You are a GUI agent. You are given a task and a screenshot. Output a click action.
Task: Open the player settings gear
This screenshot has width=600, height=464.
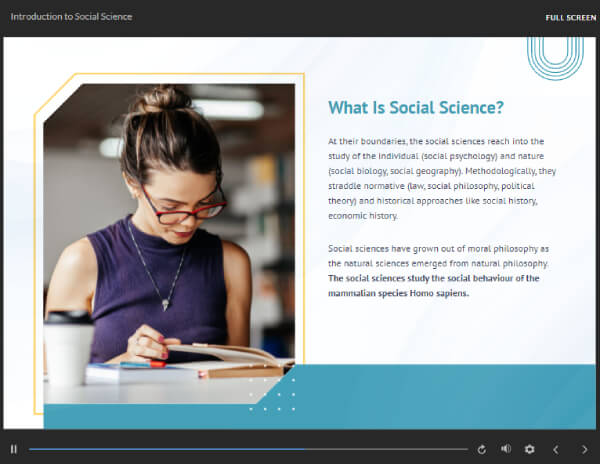coord(529,449)
